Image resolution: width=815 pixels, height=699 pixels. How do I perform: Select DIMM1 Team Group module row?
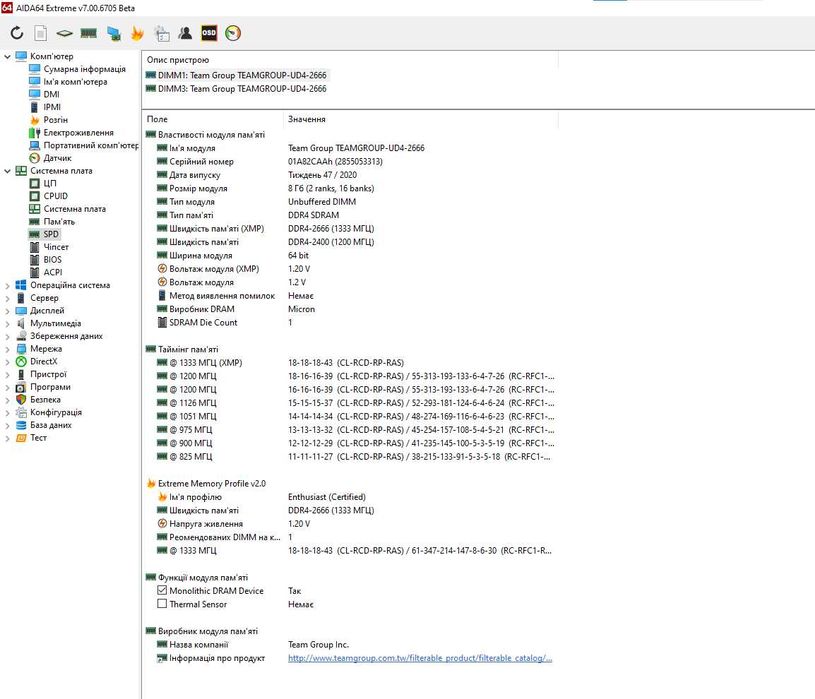pyautogui.click(x=236, y=75)
